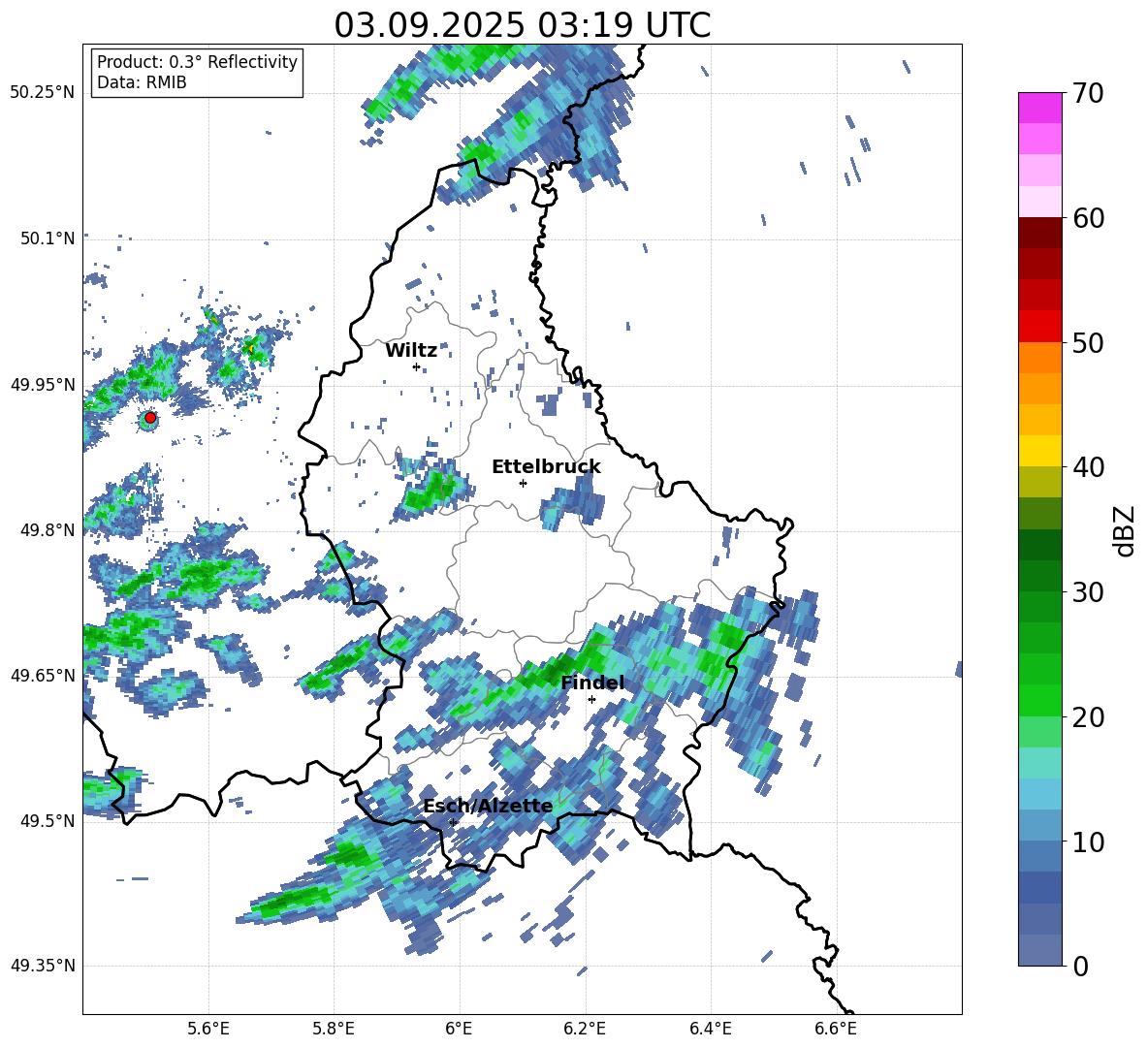The image size is (1148, 1048).
Task: Click colorbar tick label 40
Action: pos(1088,467)
